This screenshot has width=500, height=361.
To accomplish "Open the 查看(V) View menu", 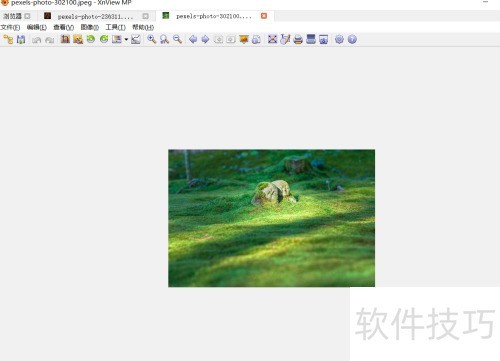I will pos(63,27).
